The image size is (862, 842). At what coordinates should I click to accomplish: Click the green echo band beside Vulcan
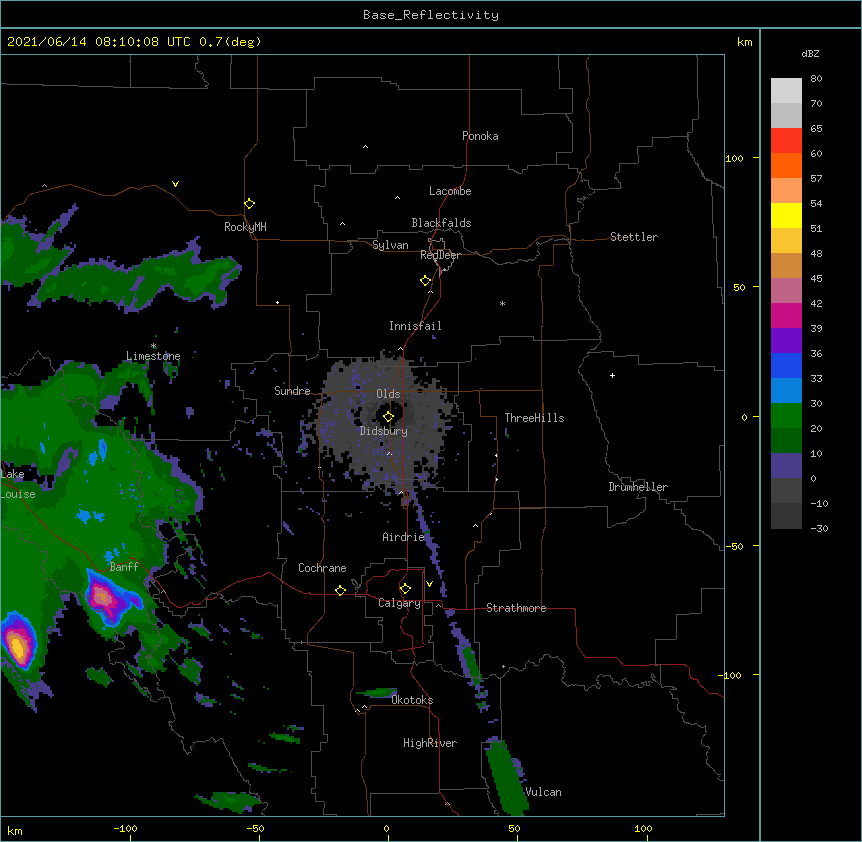pyautogui.click(x=506, y=778)
